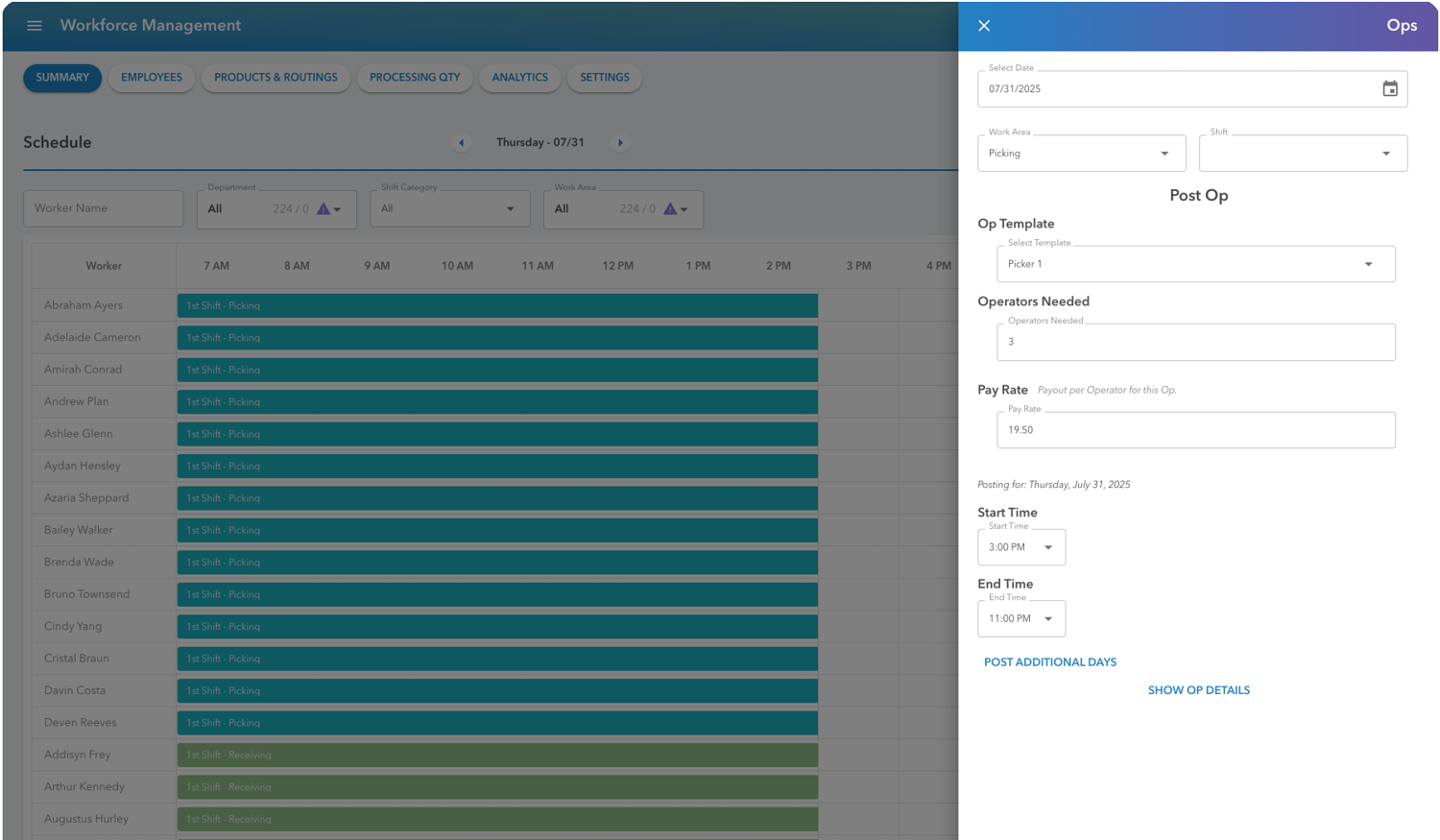Select the Processing Qty tab
1440x840 pixels.
[415, 78]
